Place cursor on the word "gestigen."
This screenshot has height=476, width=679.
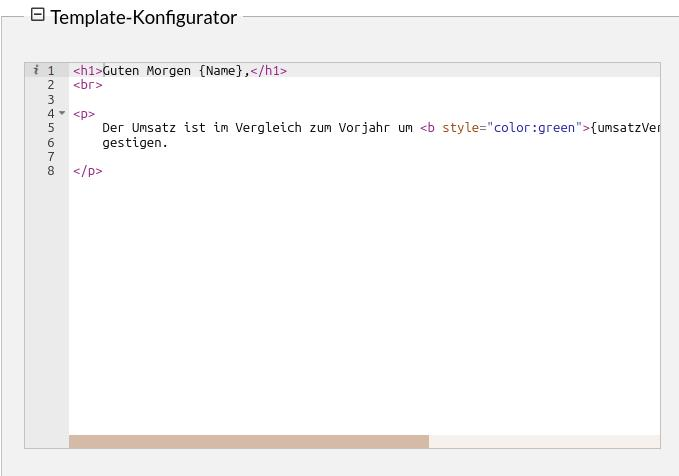(x=135, y=142)
